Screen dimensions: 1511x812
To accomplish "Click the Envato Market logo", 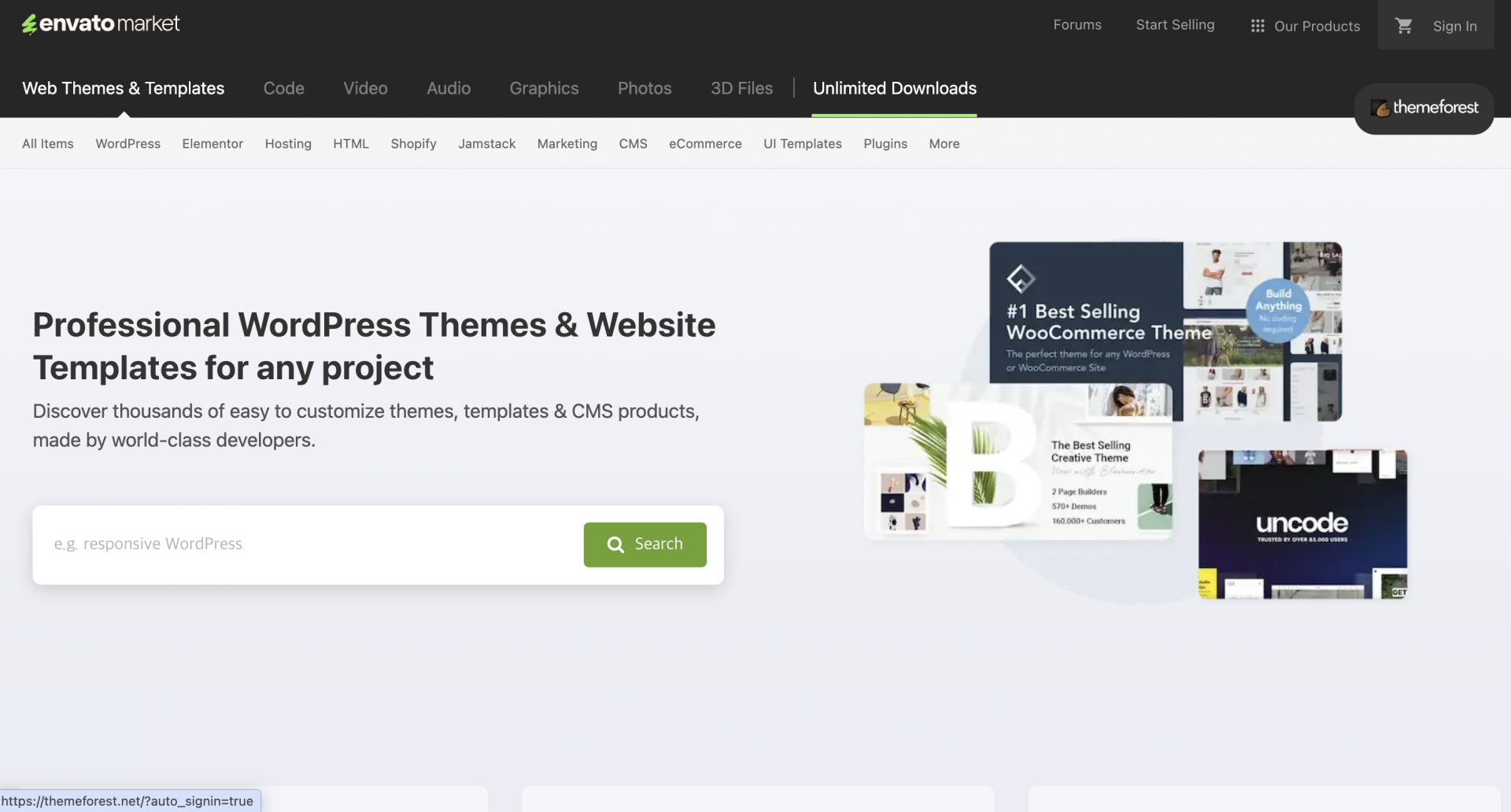I will point(101,24).
